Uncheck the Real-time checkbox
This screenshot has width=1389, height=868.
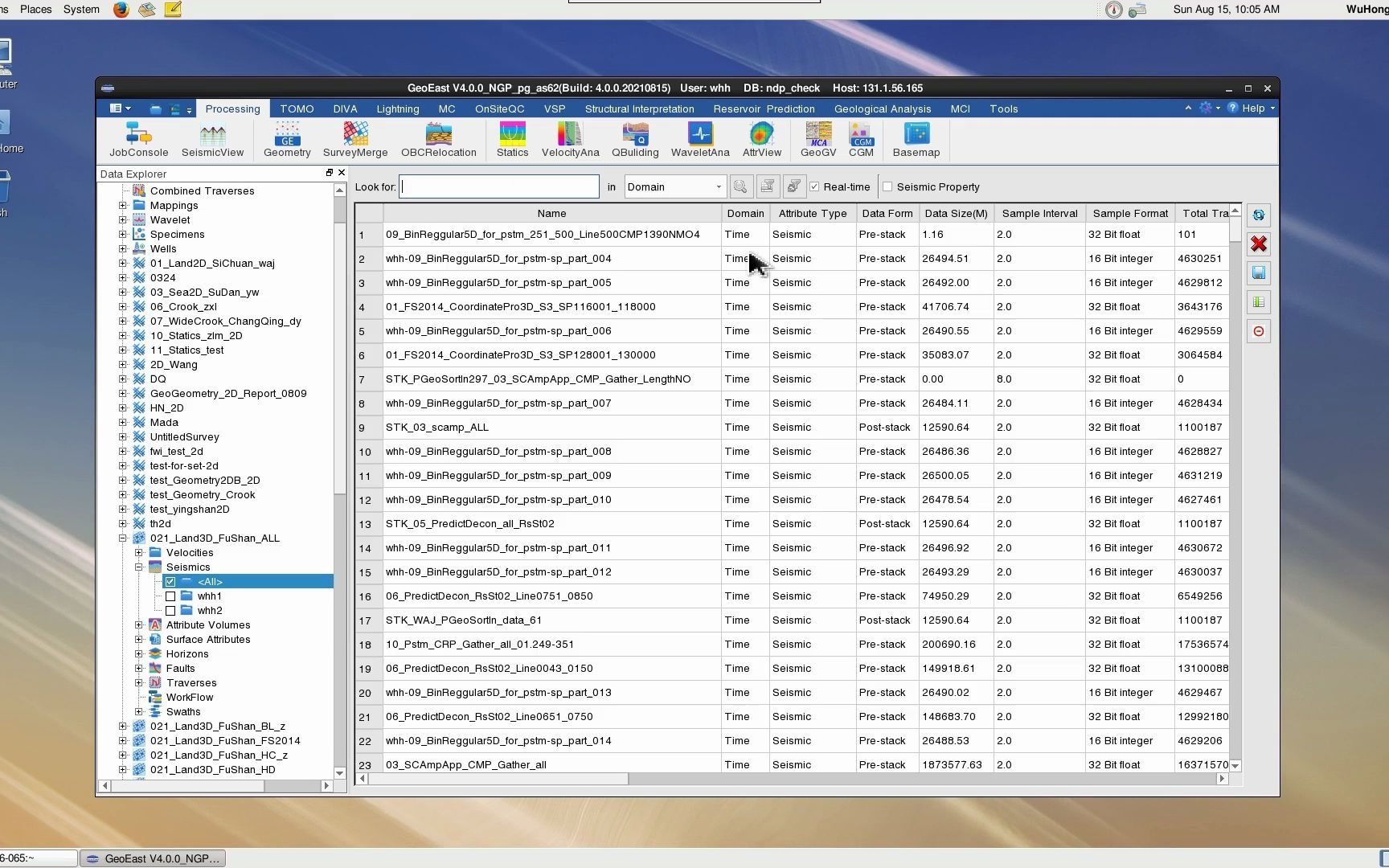click(815, 187)
